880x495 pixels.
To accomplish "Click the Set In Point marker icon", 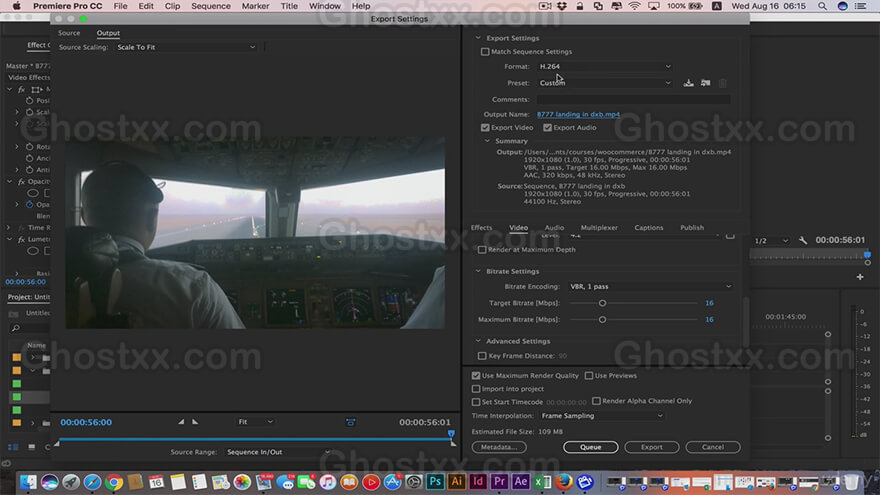I will click(x=181, y=421).
